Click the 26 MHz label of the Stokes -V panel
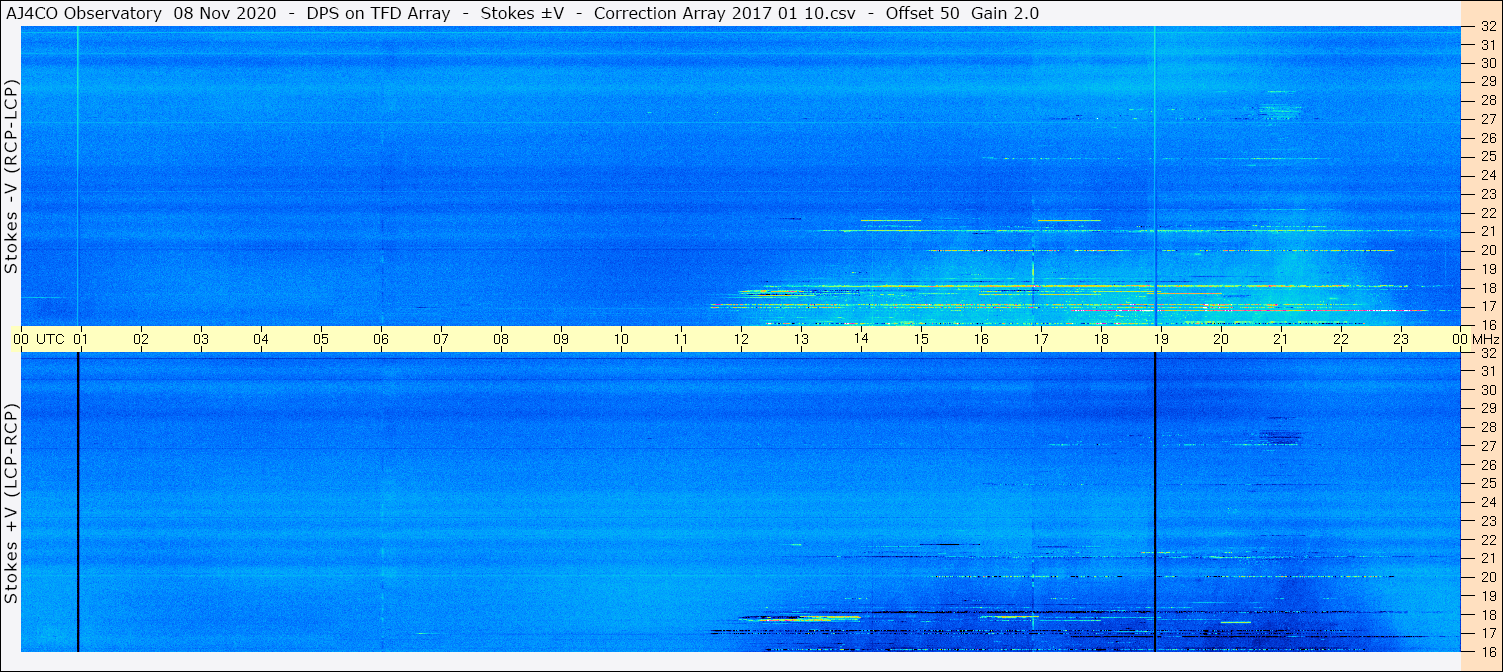The height and width of the screenshot is (672, 1503). [x=1487, y=137]
